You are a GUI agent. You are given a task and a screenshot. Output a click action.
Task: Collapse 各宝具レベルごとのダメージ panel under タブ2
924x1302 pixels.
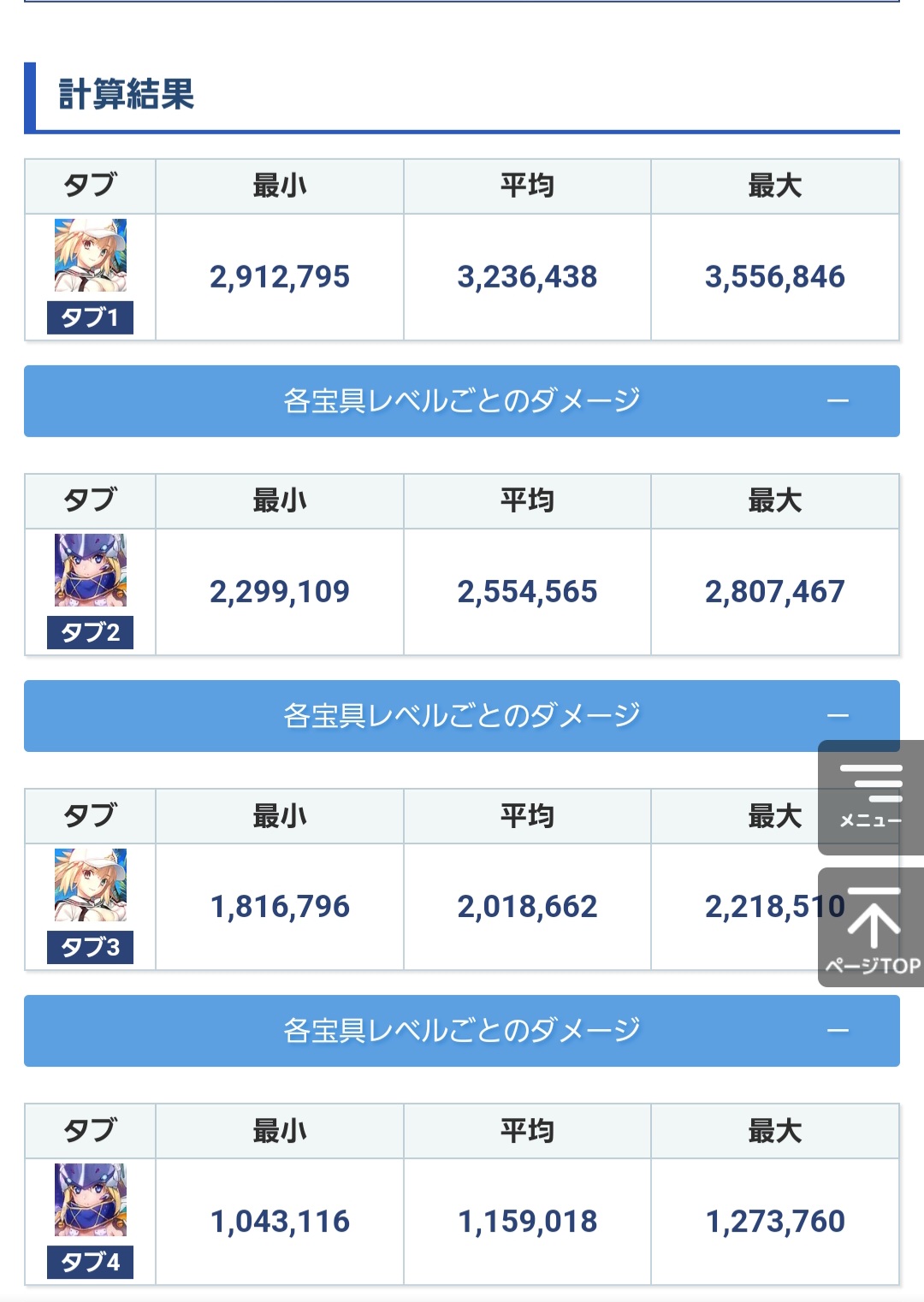(x=462, y=716)
